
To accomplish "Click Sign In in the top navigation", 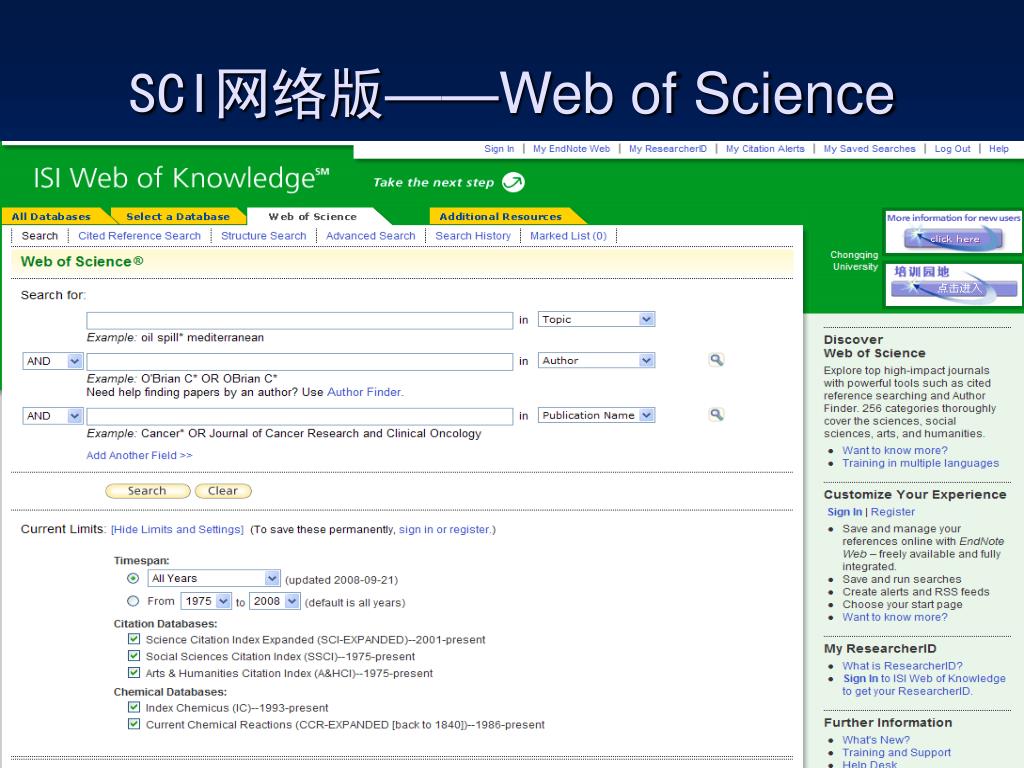I will coord(499,149).
